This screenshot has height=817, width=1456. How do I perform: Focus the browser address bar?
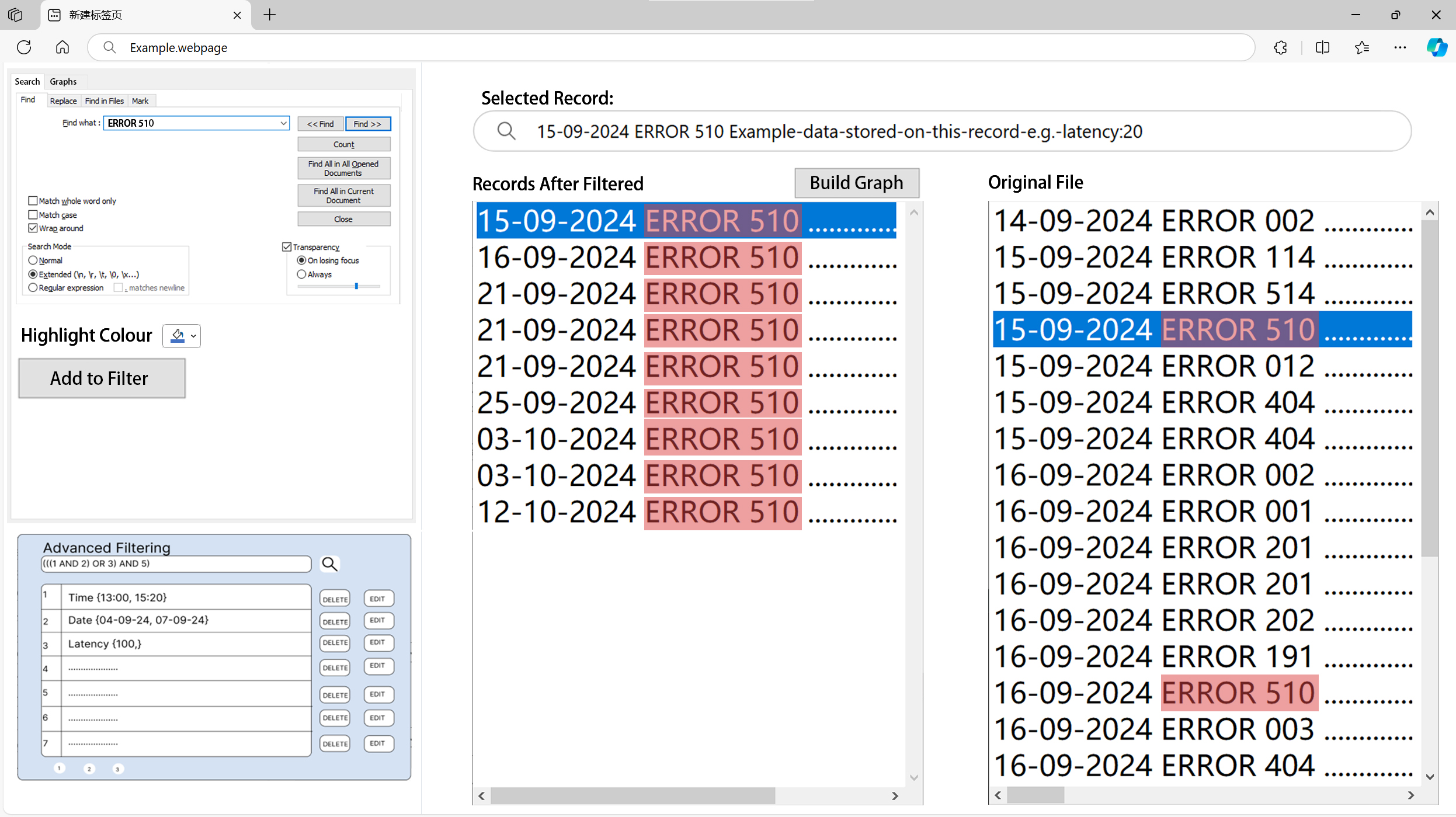[x=671, y=47]
